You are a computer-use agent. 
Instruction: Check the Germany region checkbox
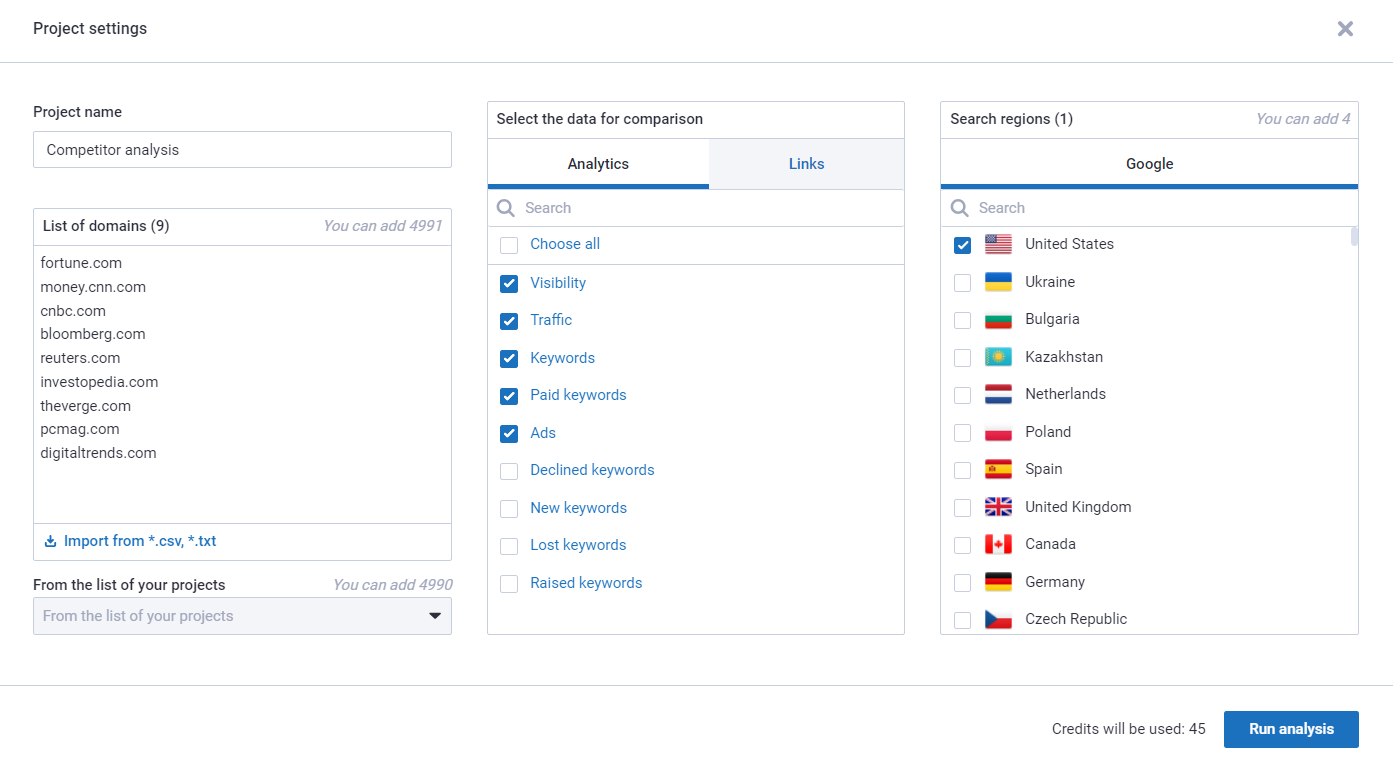[x=962, y=583]
